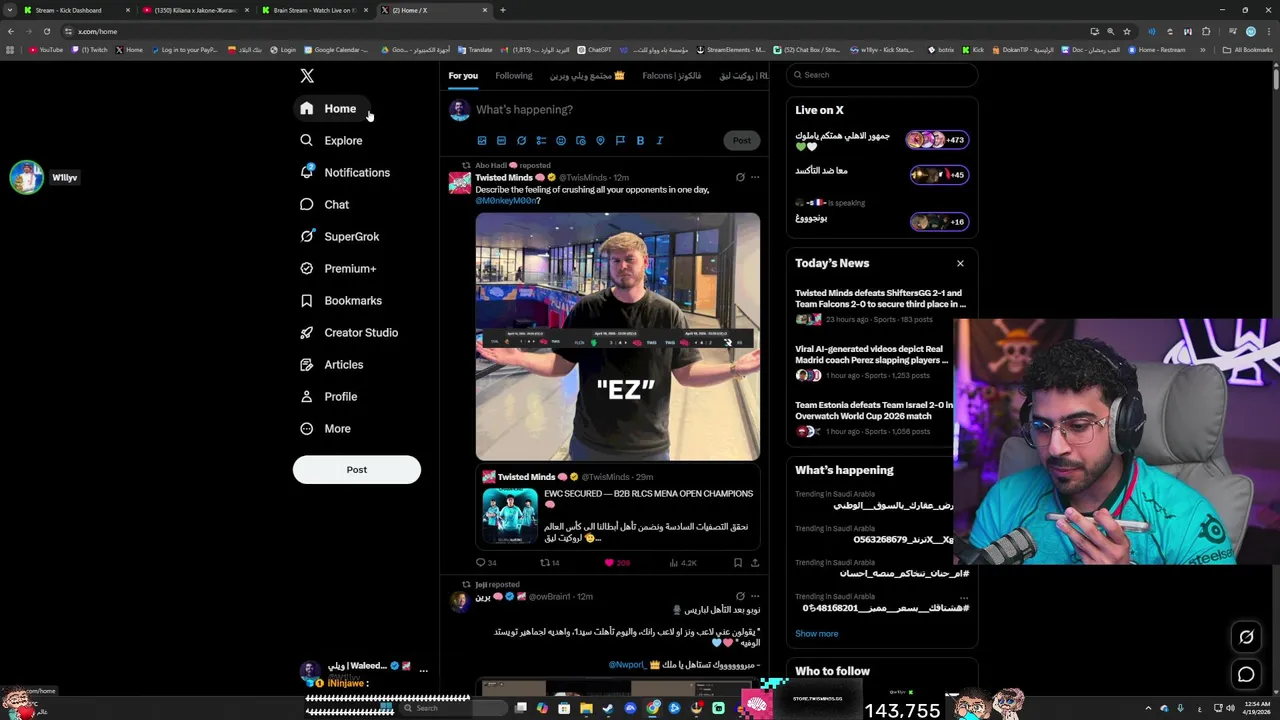
Task: Click the Windows taskbar Search box
Action: click(x=455, y=708)
